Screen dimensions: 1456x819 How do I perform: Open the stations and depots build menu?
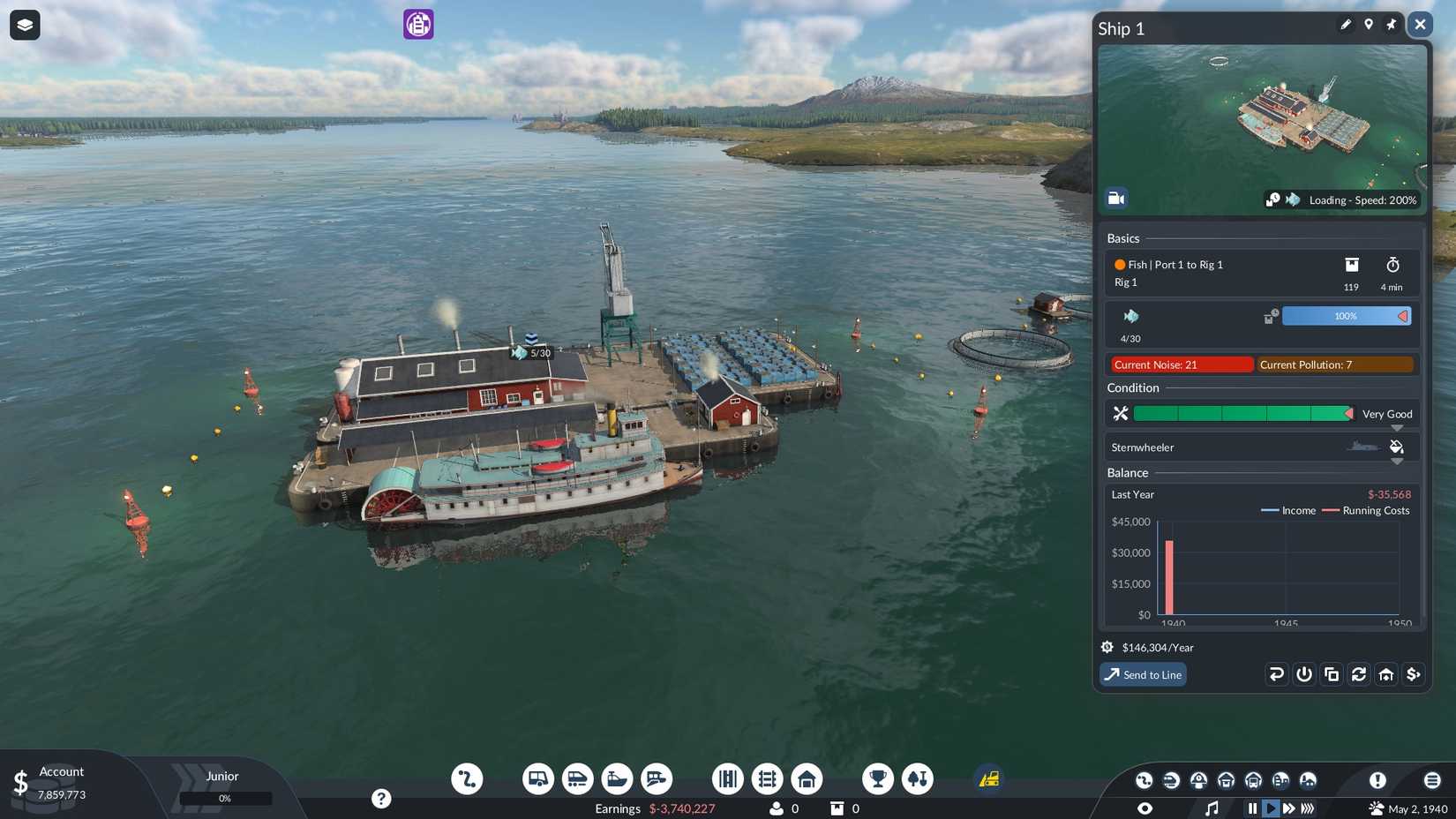click(x=807, y=778)
